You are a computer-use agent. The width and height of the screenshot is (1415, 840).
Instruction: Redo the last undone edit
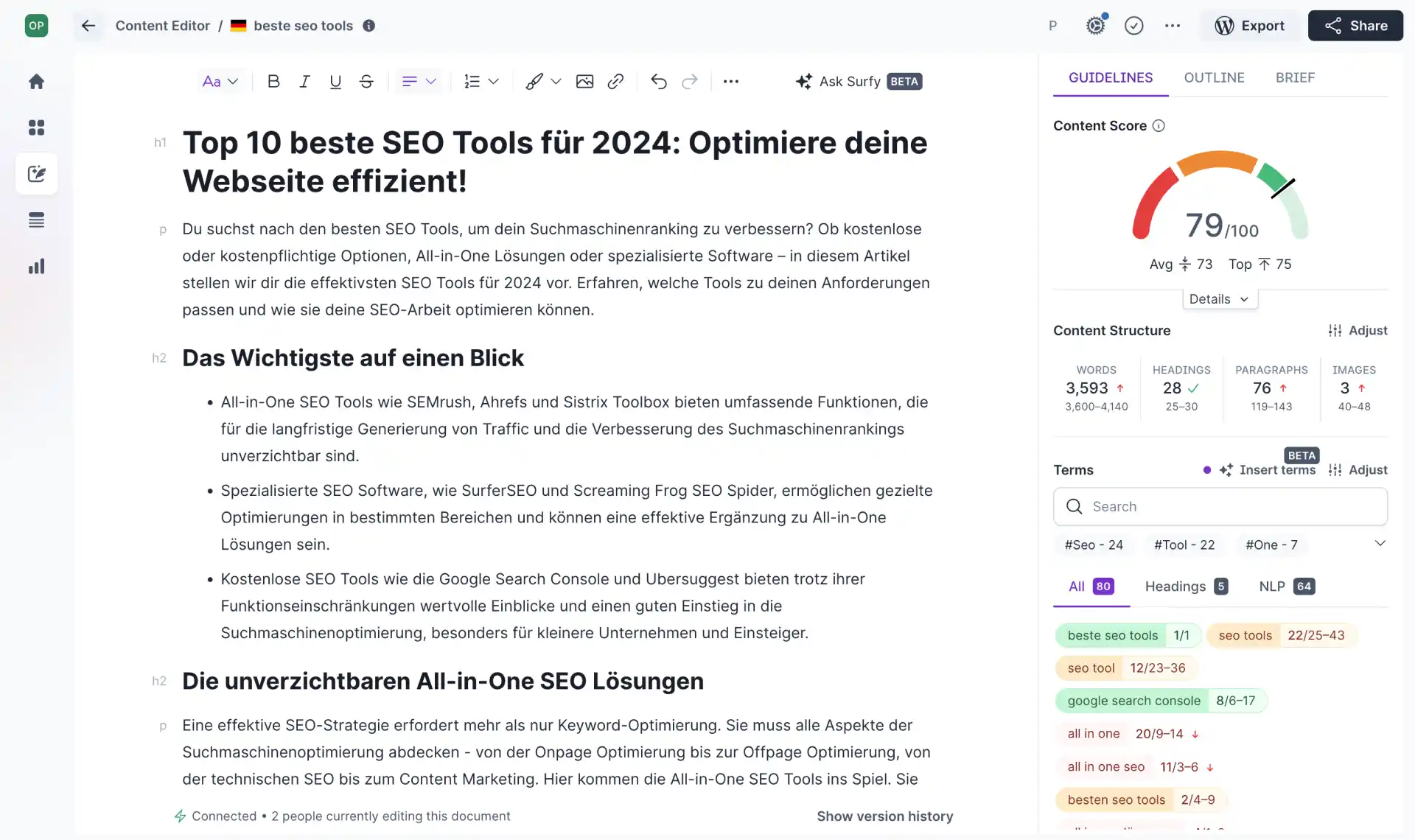(x=690, y=82)
